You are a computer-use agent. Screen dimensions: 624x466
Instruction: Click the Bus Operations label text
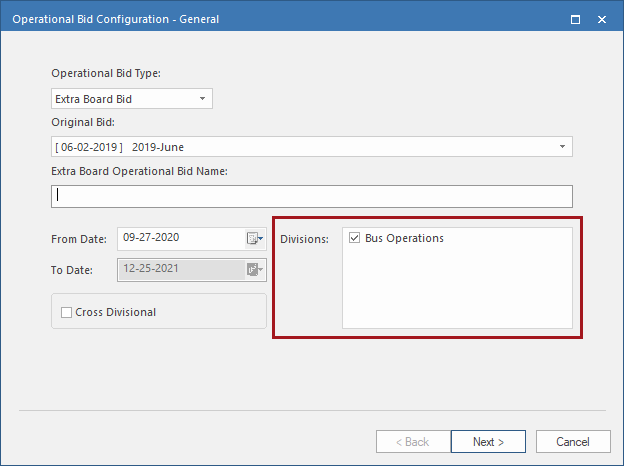tap(404, 238)
